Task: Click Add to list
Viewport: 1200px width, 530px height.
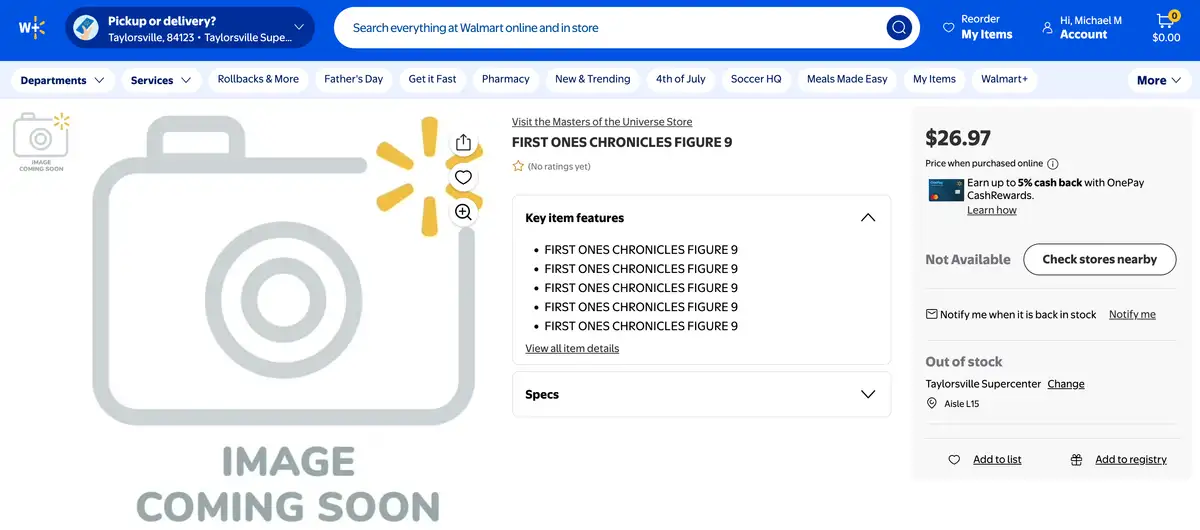Action: (997, 460)
